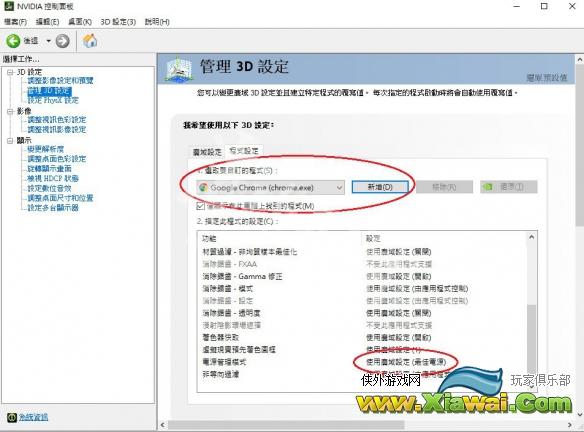Collapse the Display tree node
The height and width of the screenshot is (432, 584).
point(10,141)
